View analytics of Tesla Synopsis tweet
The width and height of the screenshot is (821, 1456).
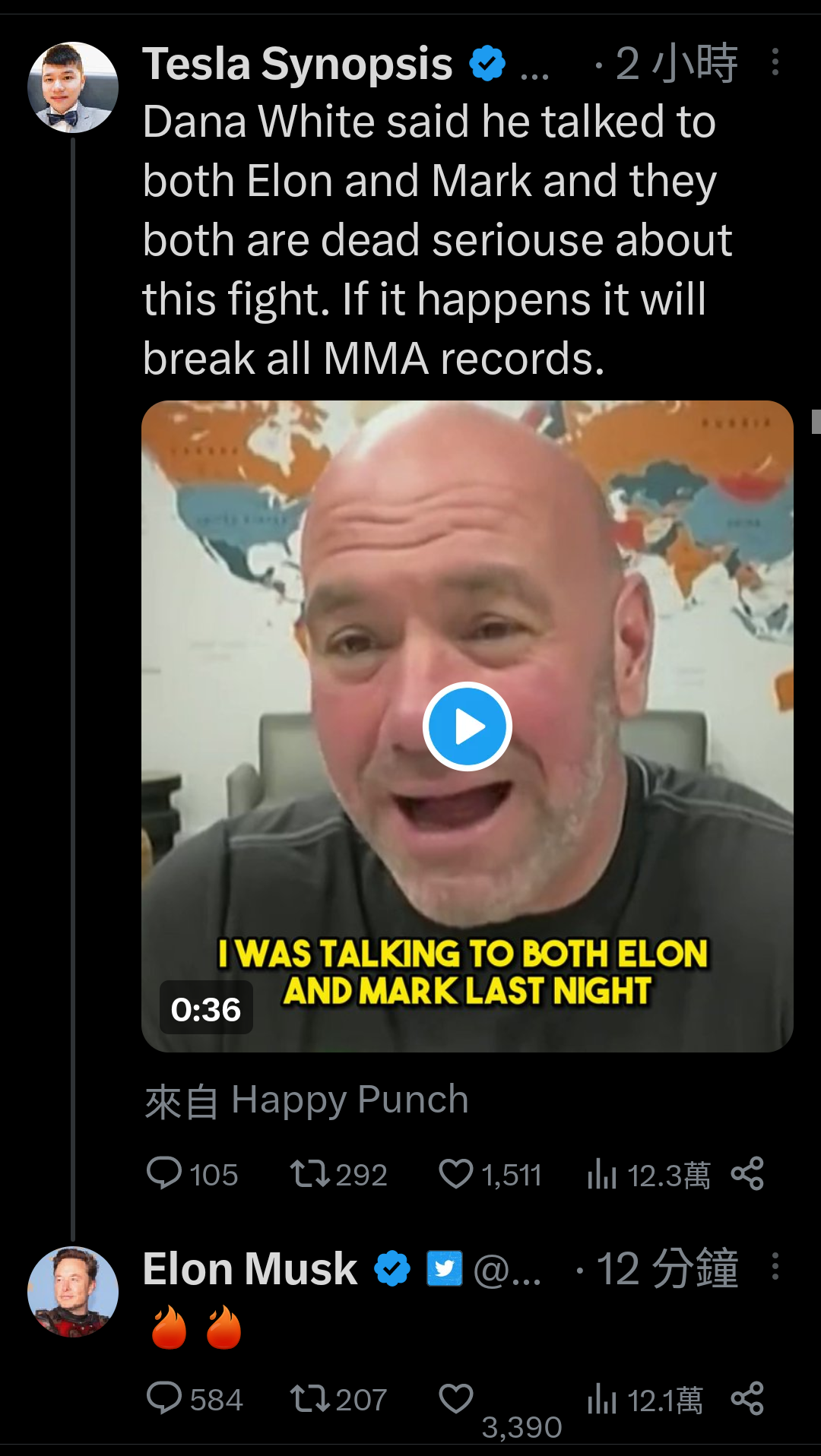[x=601, y=1173]
